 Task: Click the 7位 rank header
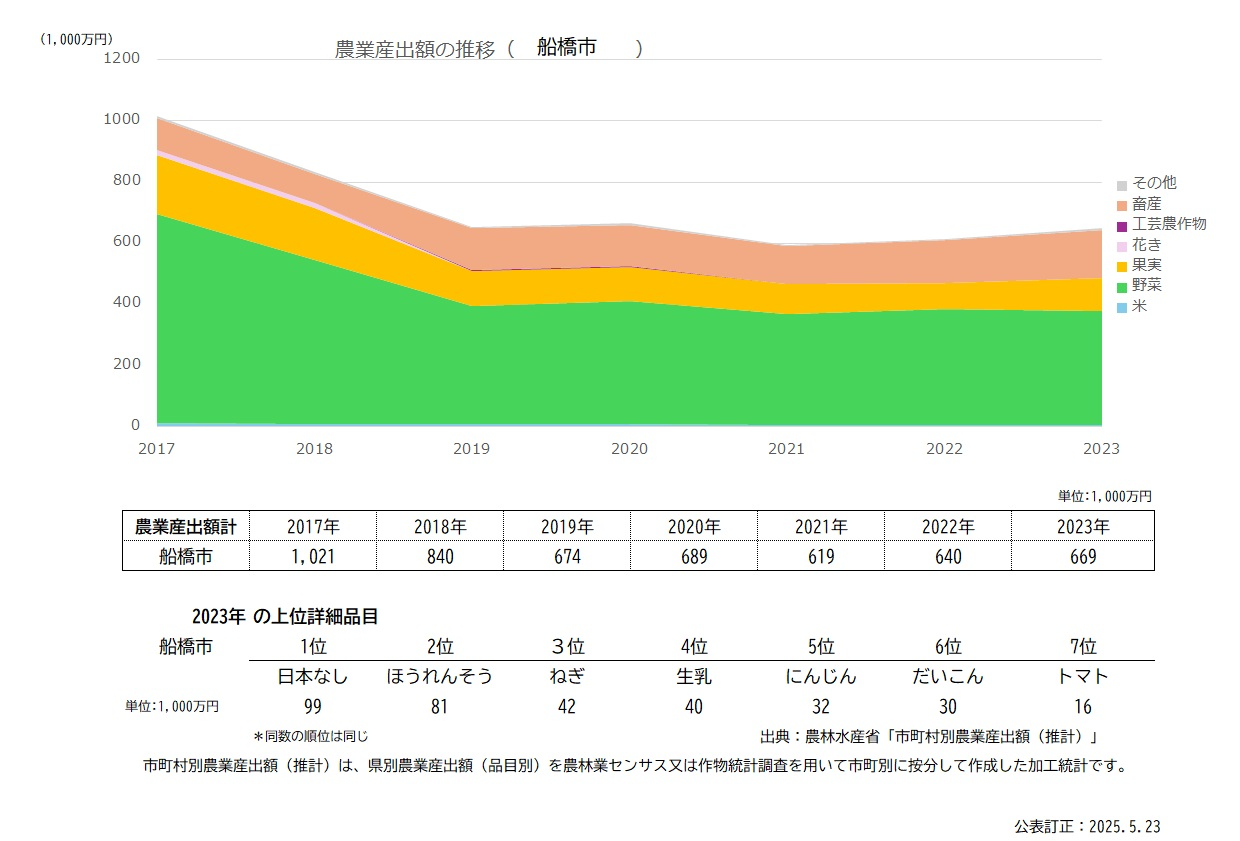click(x=1082, y=646)
